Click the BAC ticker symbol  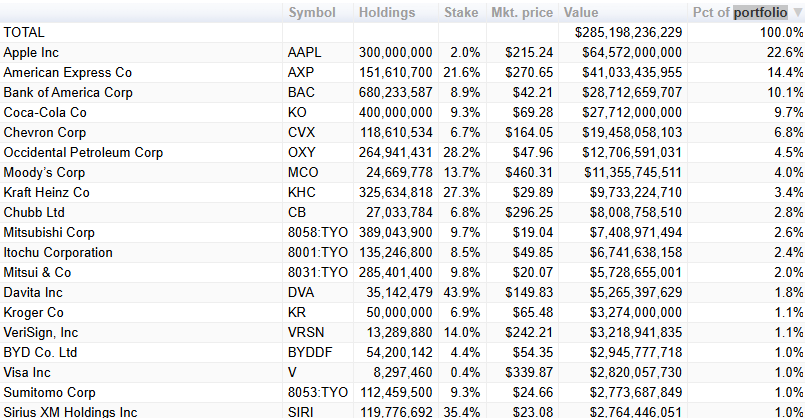pos(301,92)
